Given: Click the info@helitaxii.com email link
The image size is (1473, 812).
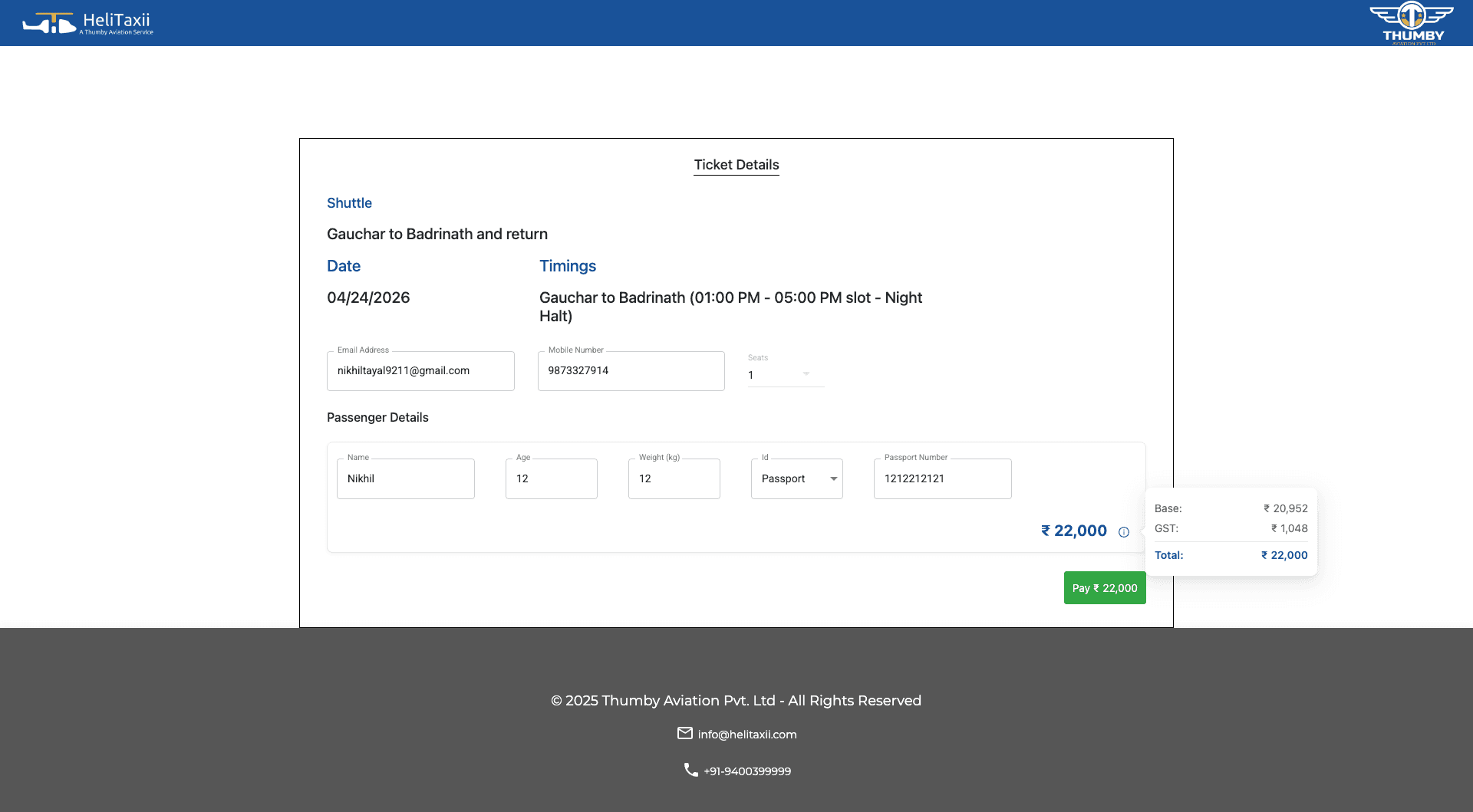Looking at the screenshot, I should tap(746, 734).
